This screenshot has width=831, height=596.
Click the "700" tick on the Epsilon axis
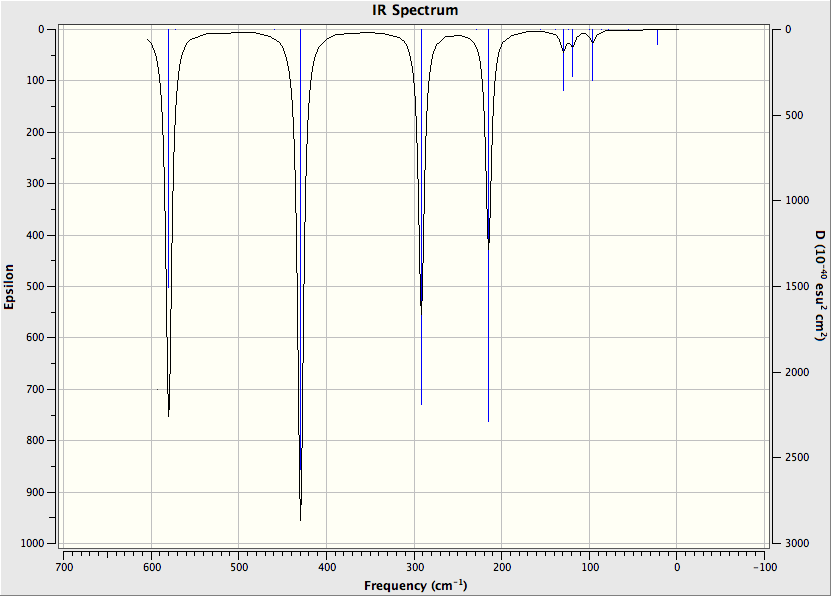(35, 389)
